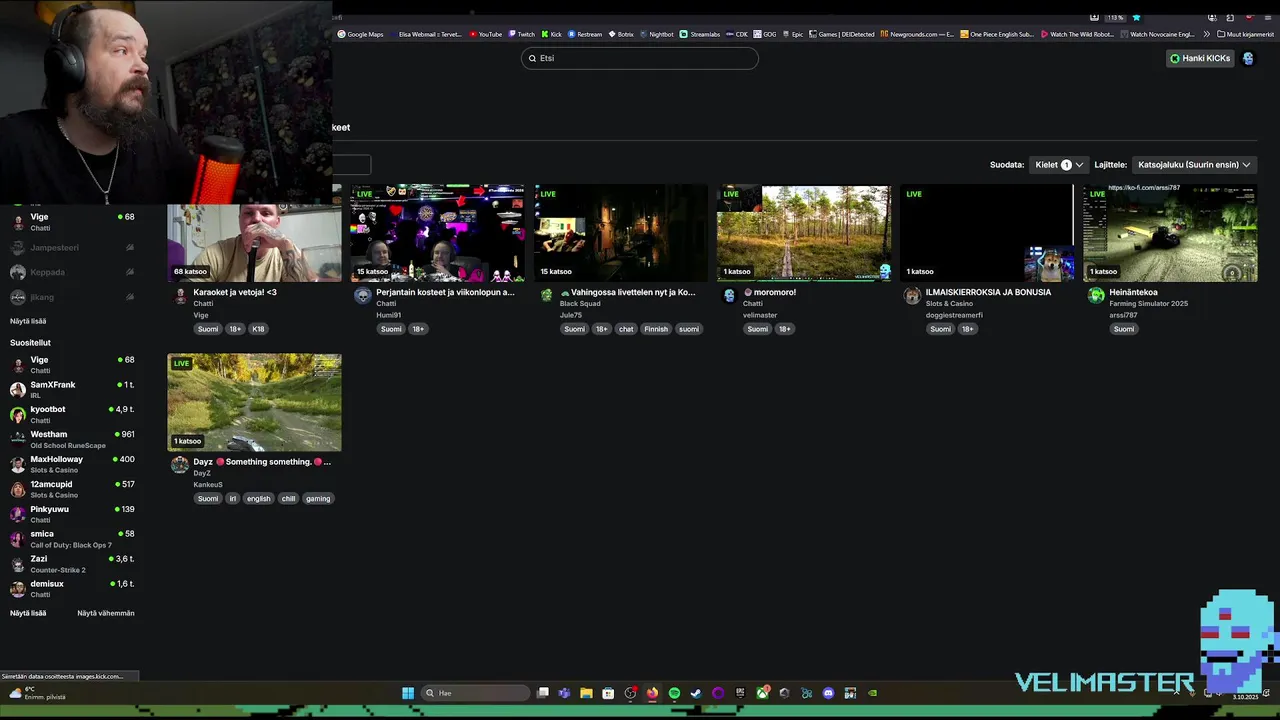Open the Xbox app from the taskbar

[x=763, y=693]
